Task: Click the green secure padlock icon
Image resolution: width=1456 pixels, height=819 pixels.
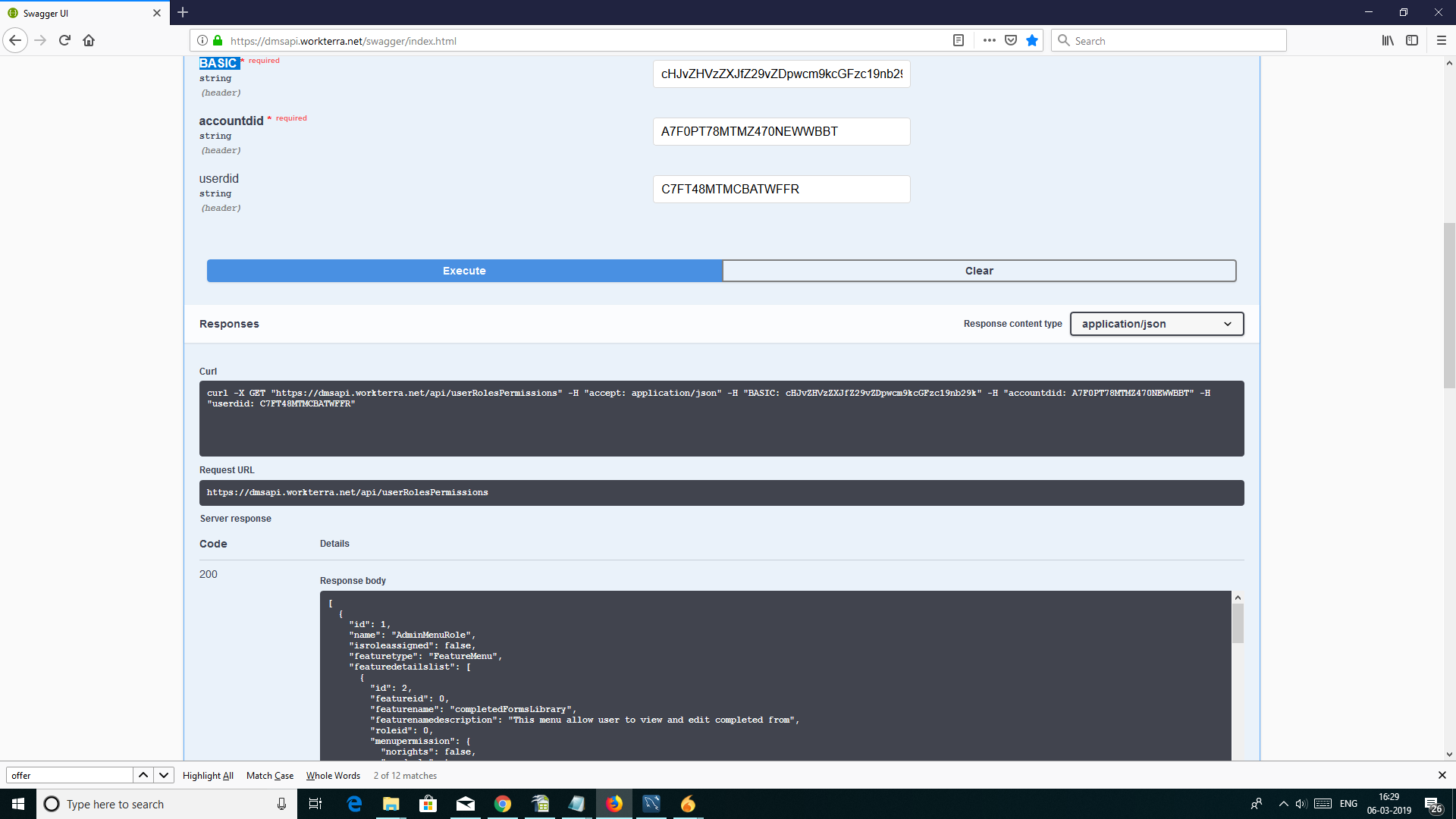Action: click(218, 40)
